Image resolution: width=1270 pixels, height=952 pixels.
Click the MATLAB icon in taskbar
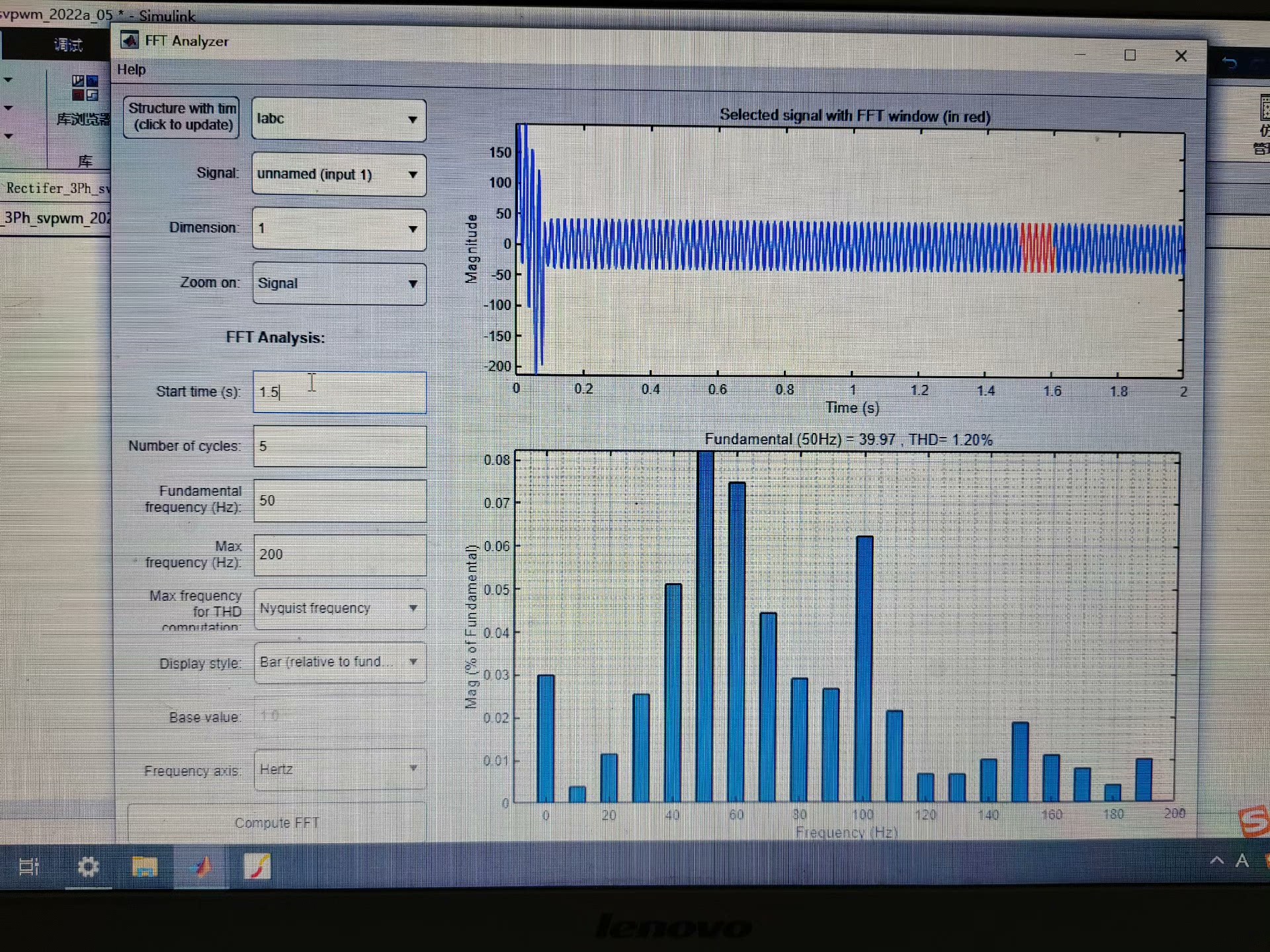[x=202, y=866]
